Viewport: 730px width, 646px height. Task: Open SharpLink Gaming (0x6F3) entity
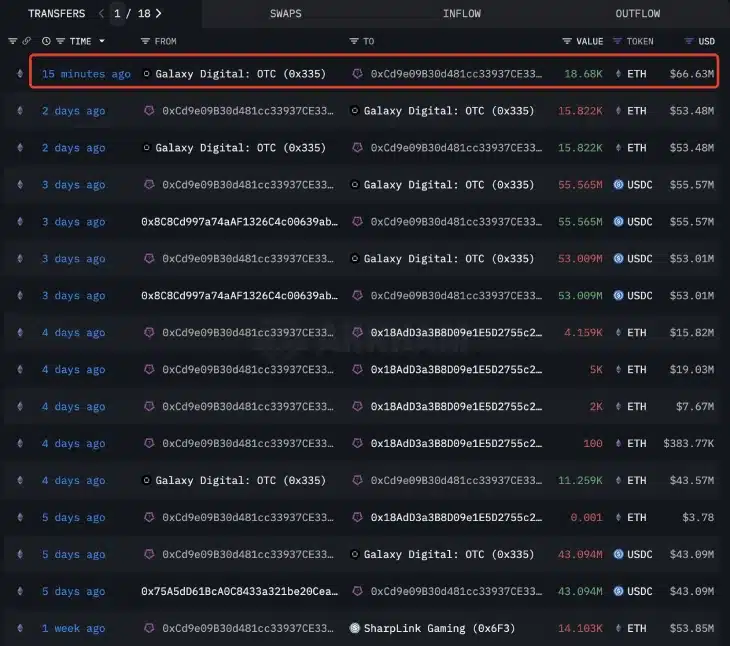(439, 628)
